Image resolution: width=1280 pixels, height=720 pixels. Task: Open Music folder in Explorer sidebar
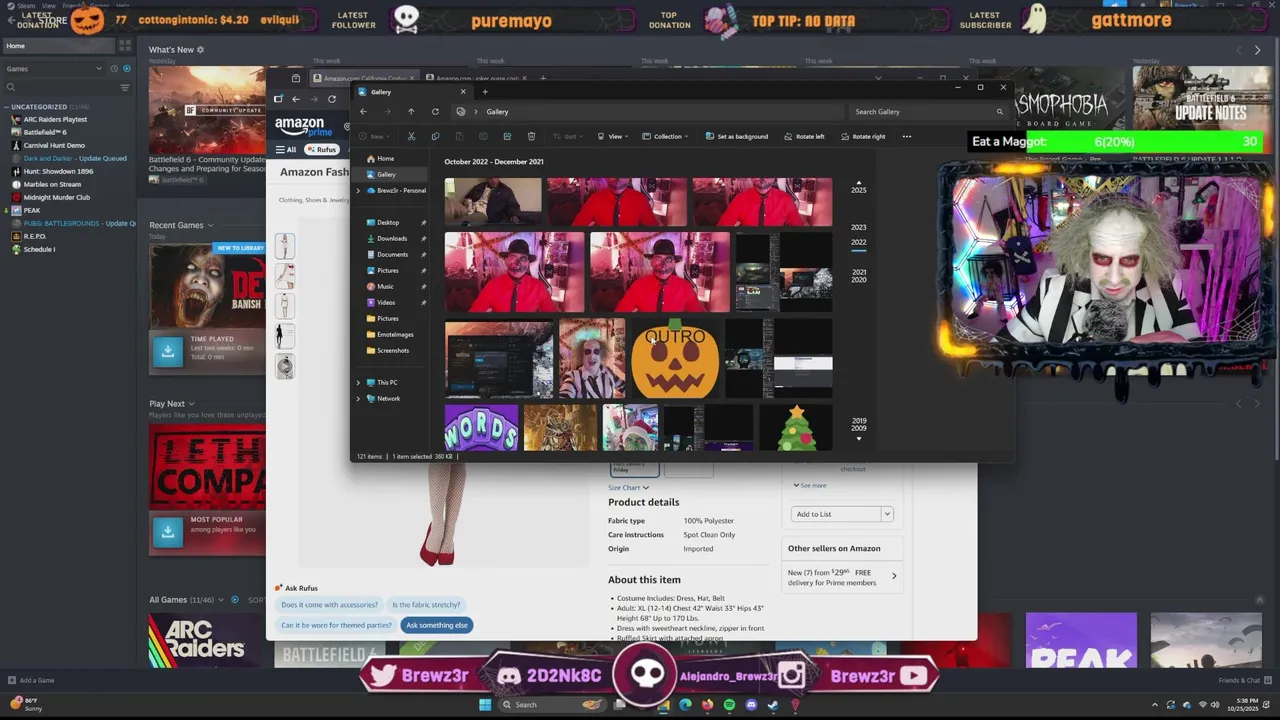tap(385, 287)
